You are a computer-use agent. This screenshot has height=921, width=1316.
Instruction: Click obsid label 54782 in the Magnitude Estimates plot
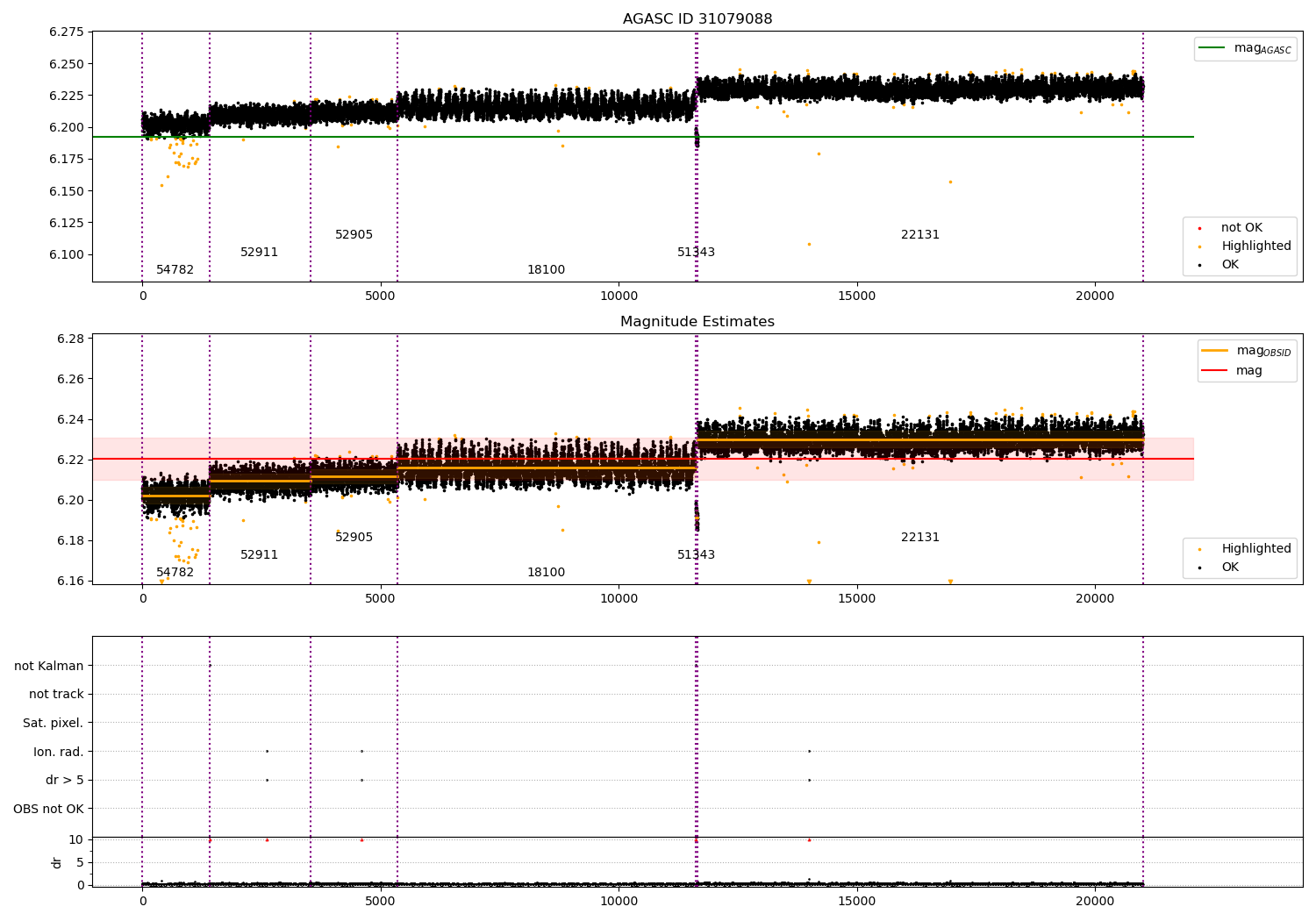click(x=175, y=573)
